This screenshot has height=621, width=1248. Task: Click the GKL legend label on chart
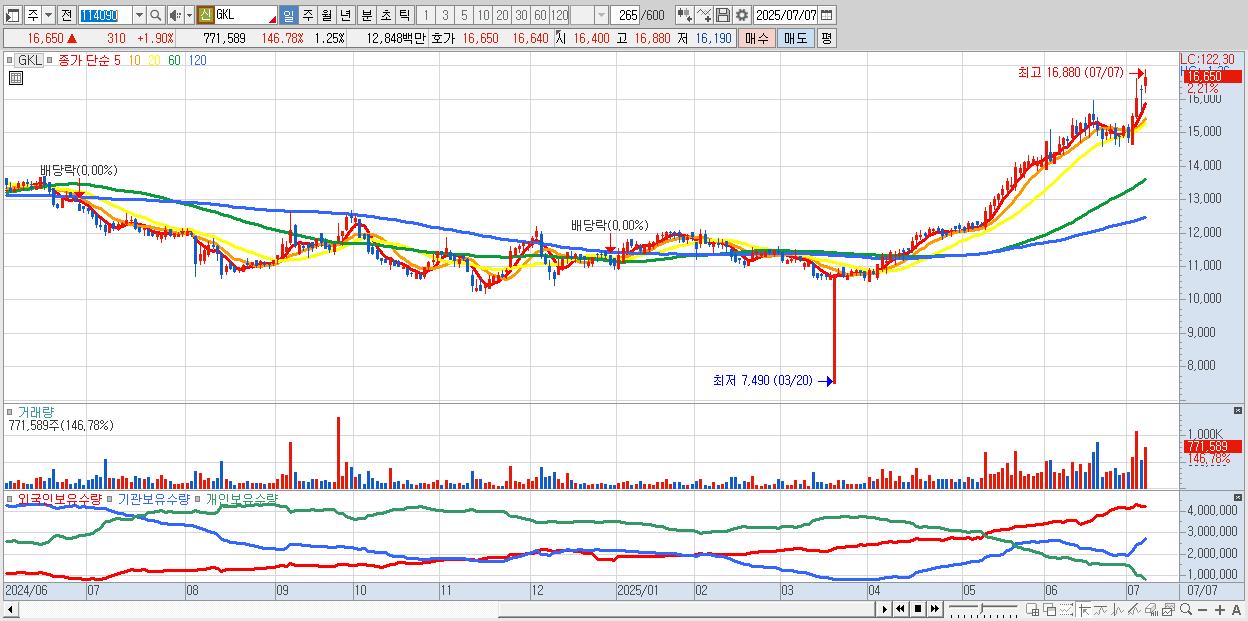[29, 60]
